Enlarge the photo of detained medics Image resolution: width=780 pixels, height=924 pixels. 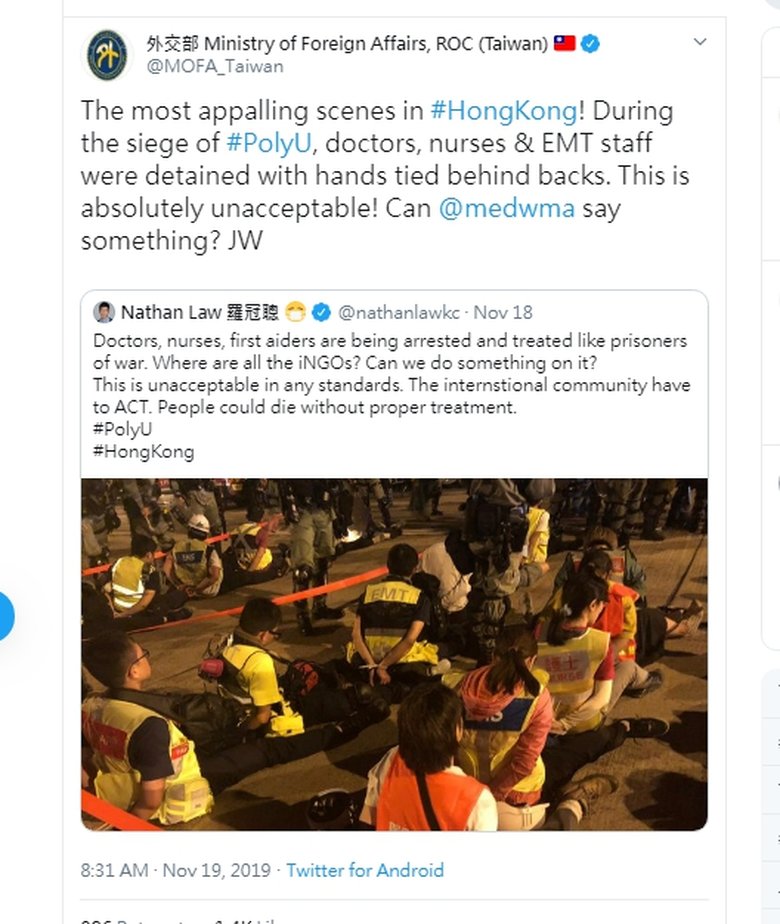point(394,654)
